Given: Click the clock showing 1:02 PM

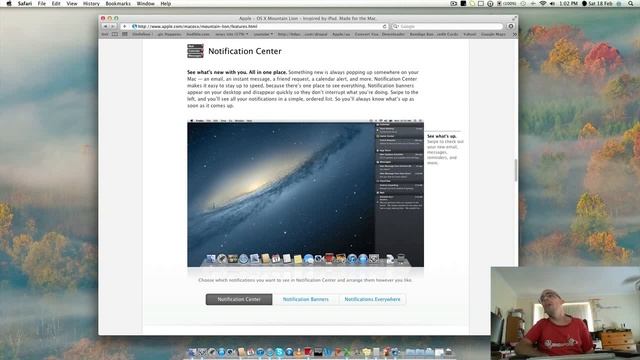Looking at the screenshot, I should (x=569, y=3).
